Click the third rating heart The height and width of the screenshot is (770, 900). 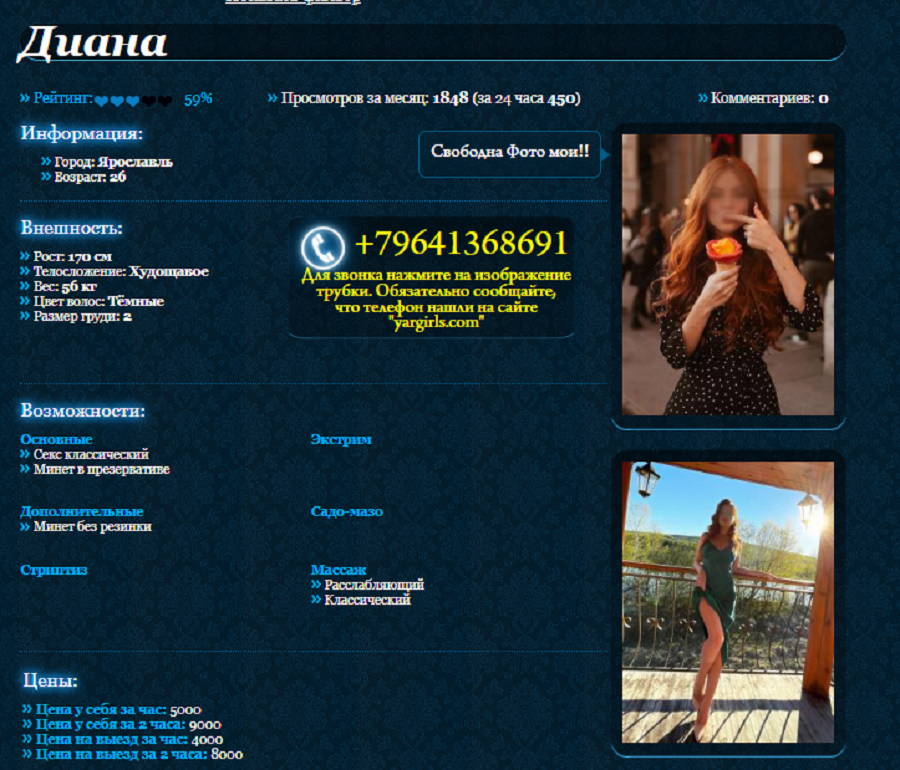click(132, 100)
